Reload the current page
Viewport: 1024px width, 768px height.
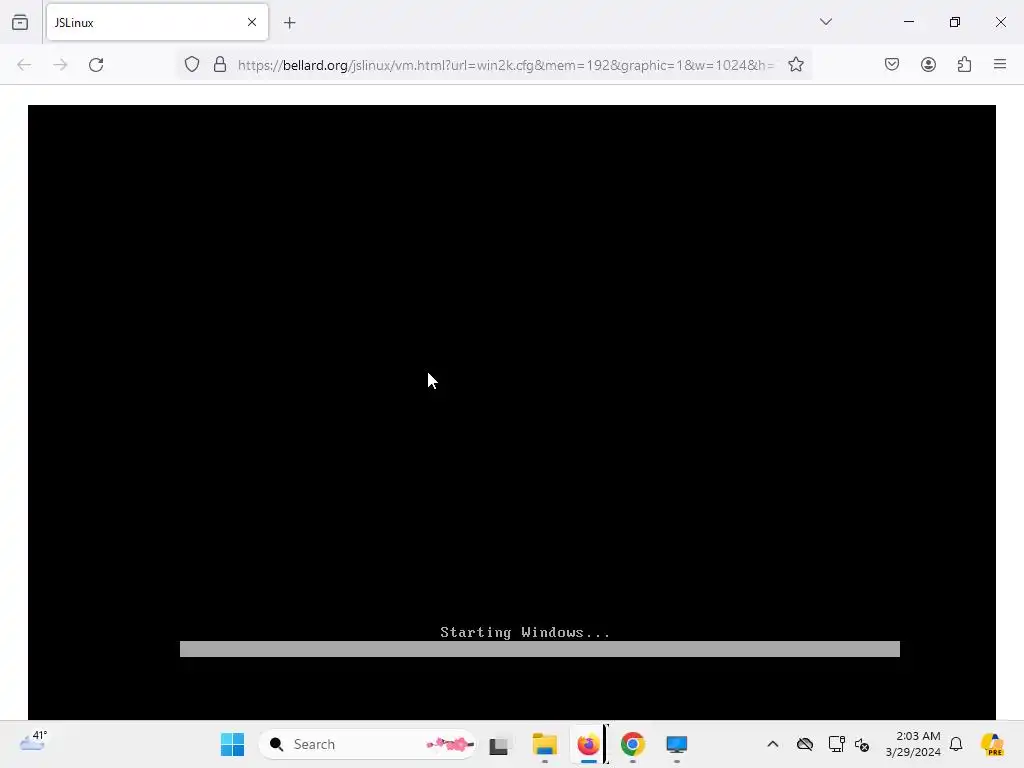point(96,65)
